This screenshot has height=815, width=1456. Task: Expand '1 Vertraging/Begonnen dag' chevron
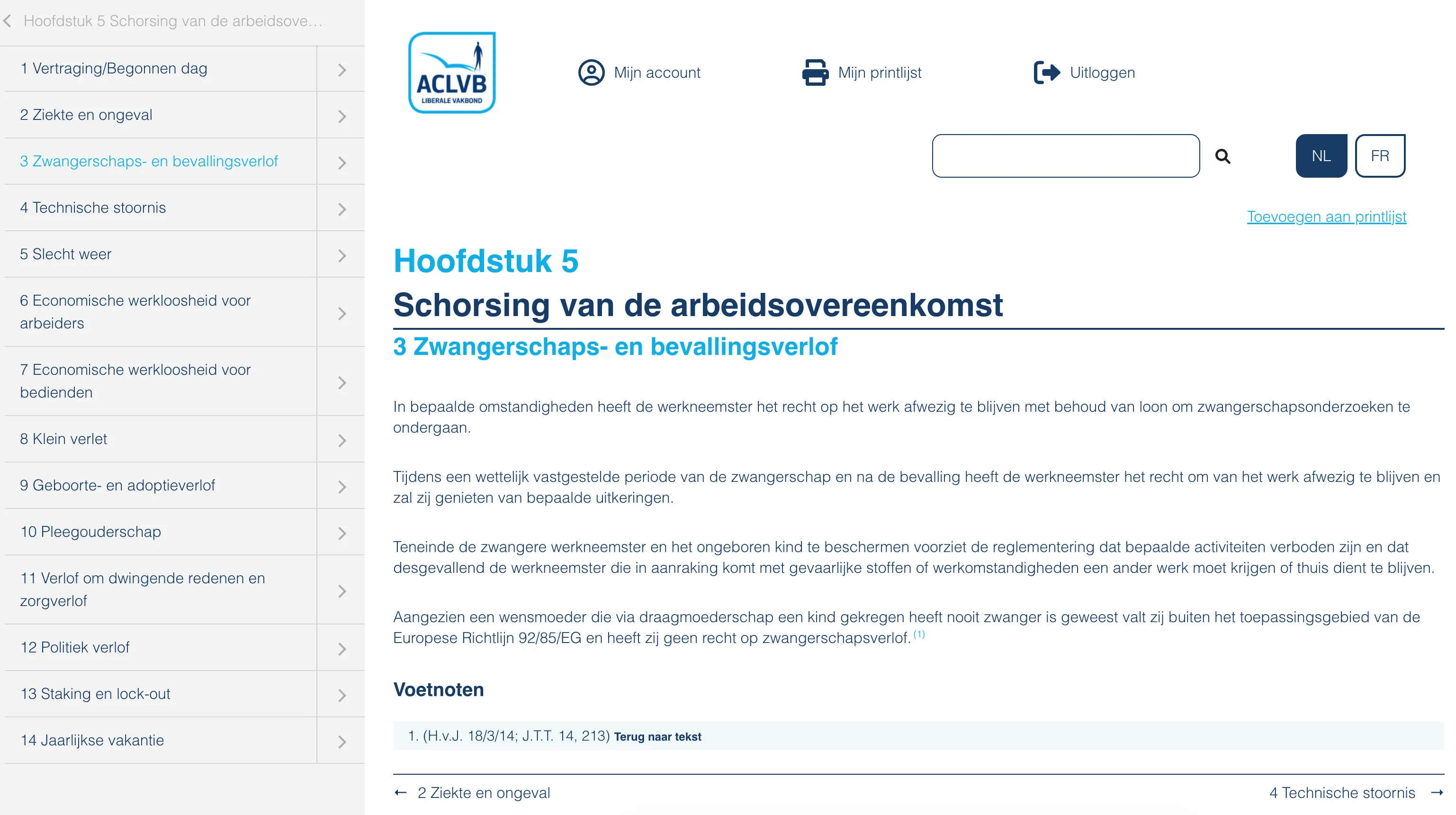[x=342, y=70]
